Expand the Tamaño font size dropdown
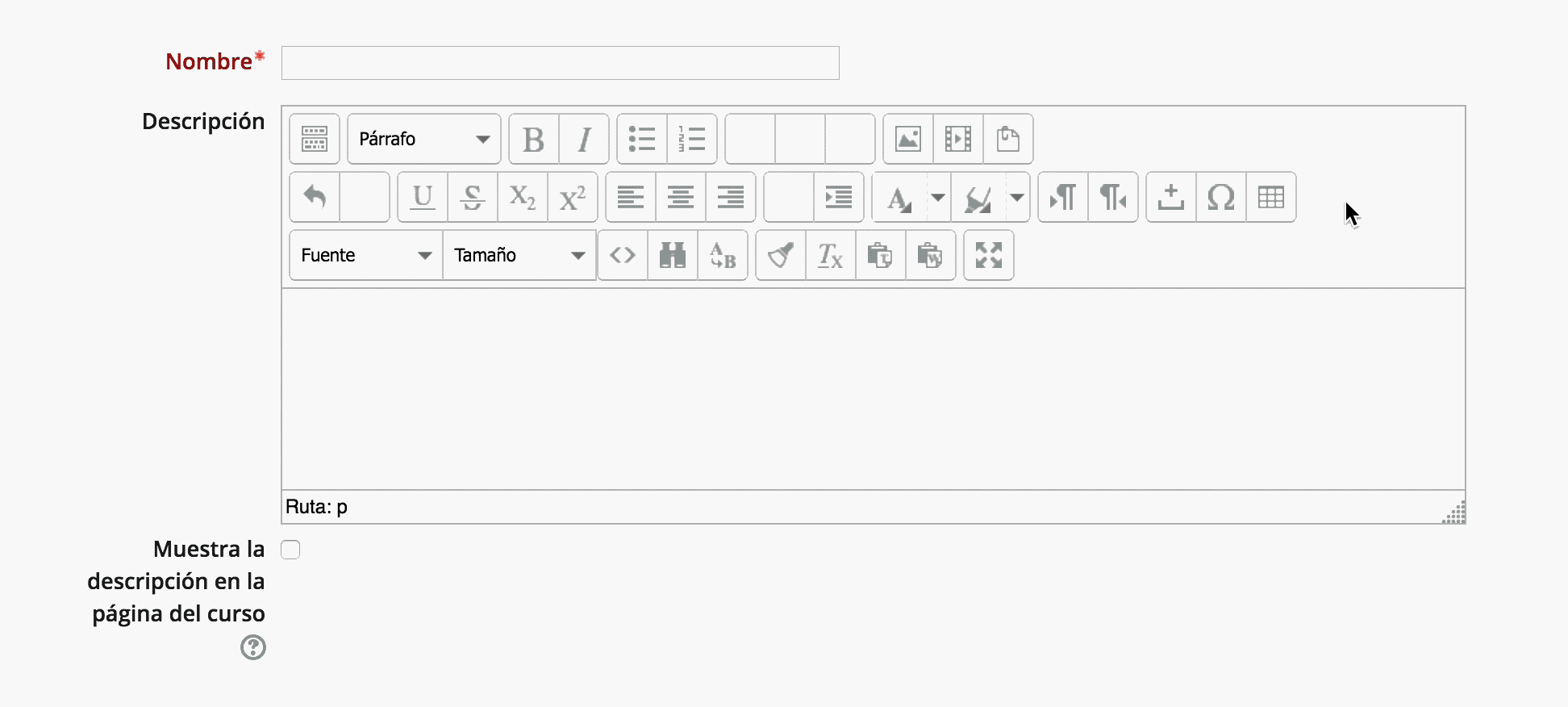1568x707 pixels. click(x=519, y=255)
